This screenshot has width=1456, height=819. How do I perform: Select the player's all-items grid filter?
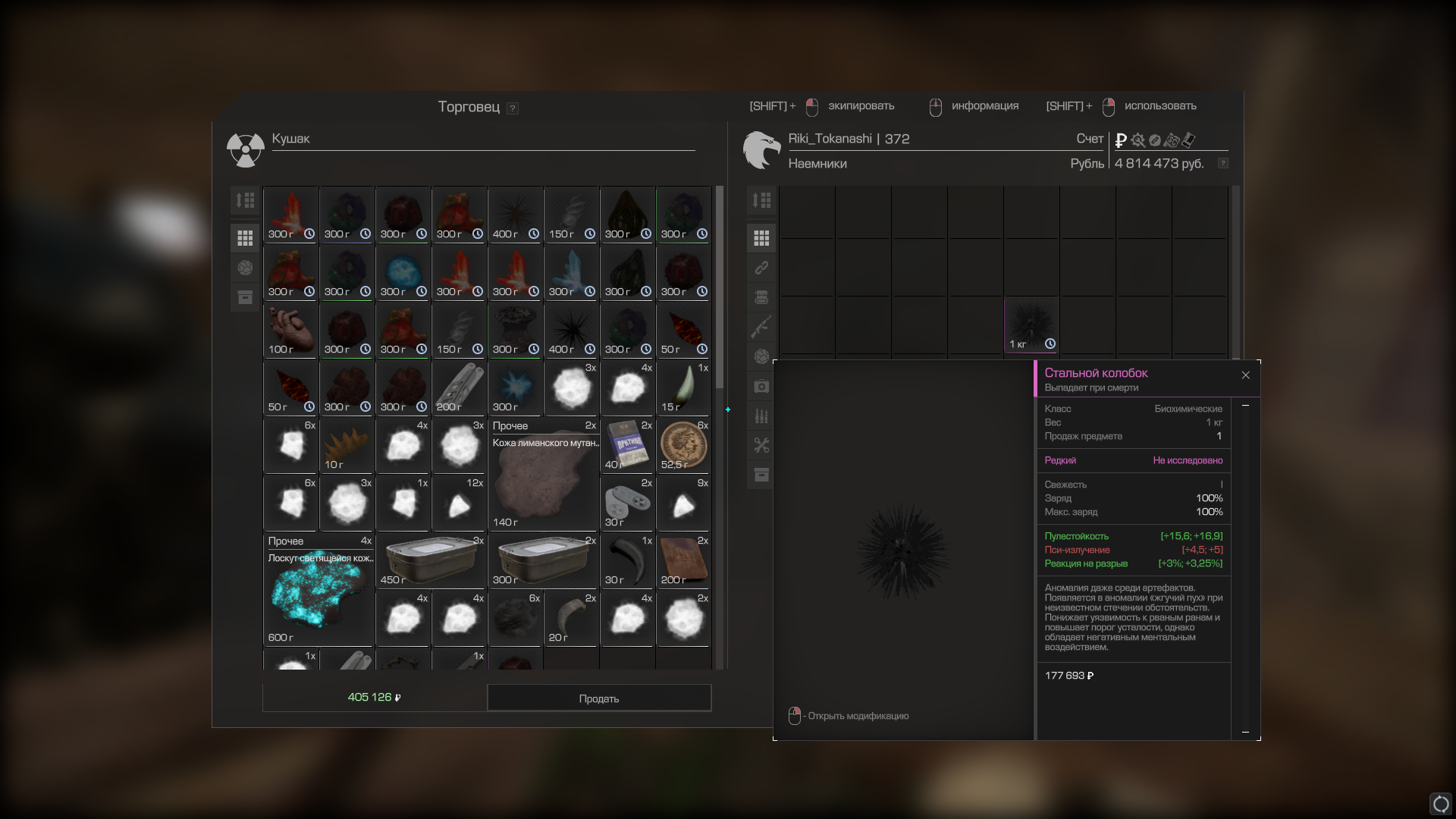[x=761, y=238]
